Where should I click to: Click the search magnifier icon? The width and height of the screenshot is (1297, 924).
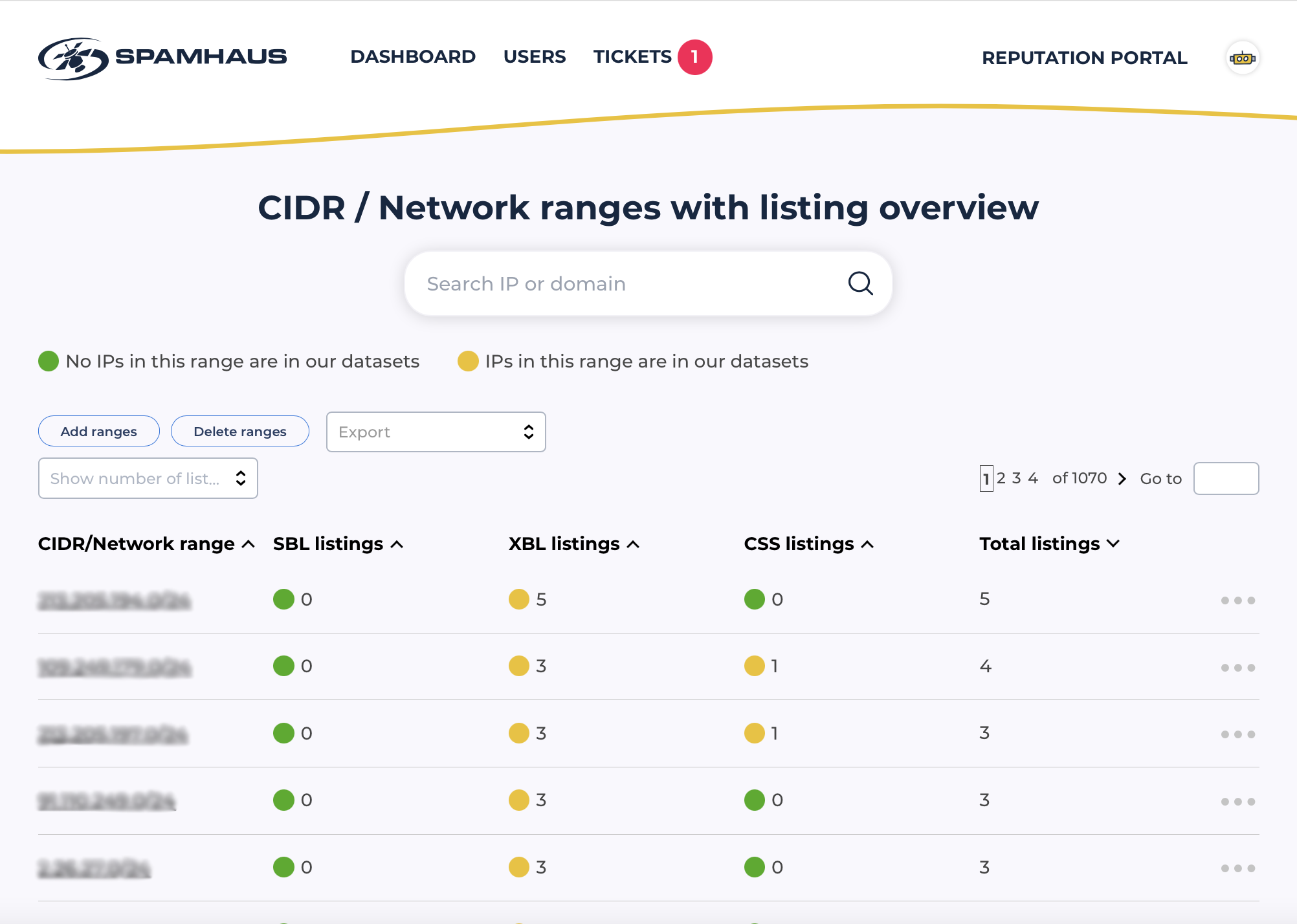pyautogui.click(x=860, y=283)
